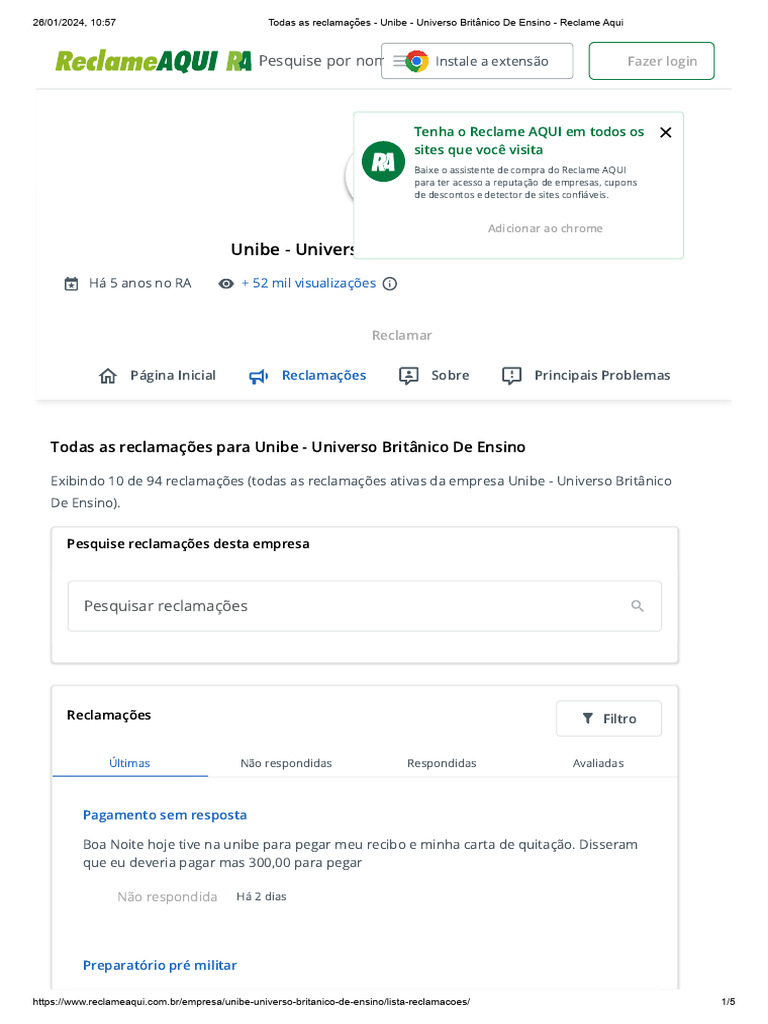Click Adicionar ao chrome
This screenshot has height=1024, width=768.
click(x=545, y=228)
